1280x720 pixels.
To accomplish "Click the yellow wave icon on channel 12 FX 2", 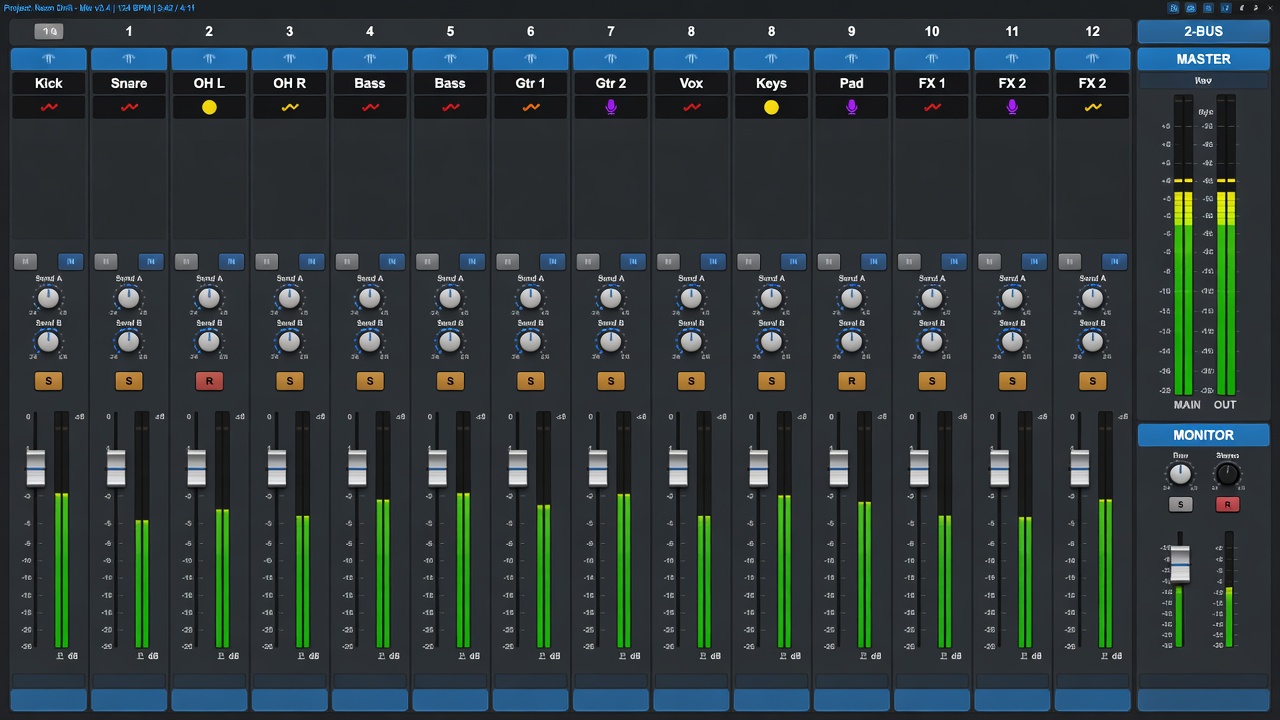I will 1092,107.
